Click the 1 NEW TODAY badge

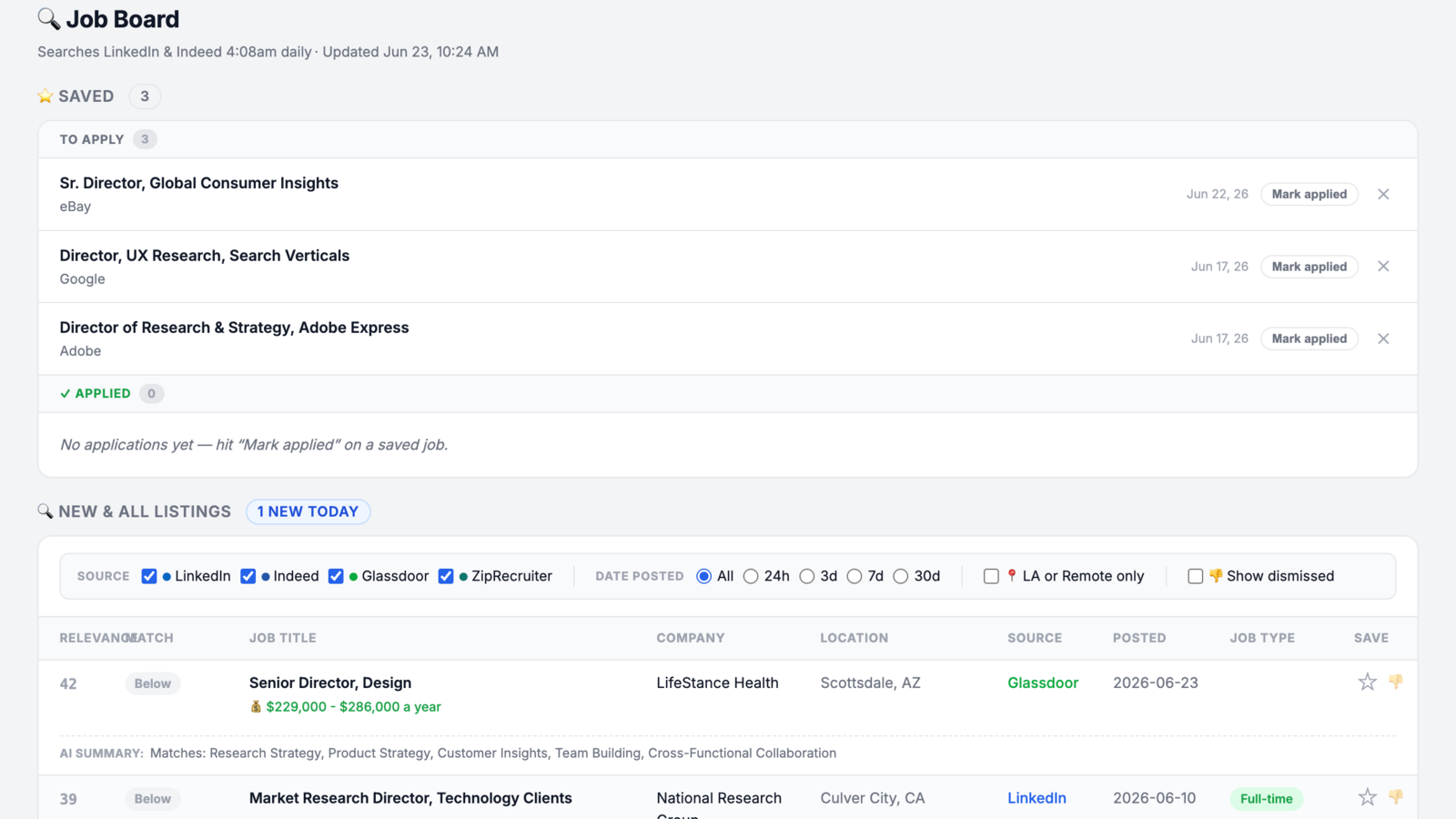[308, 511]
